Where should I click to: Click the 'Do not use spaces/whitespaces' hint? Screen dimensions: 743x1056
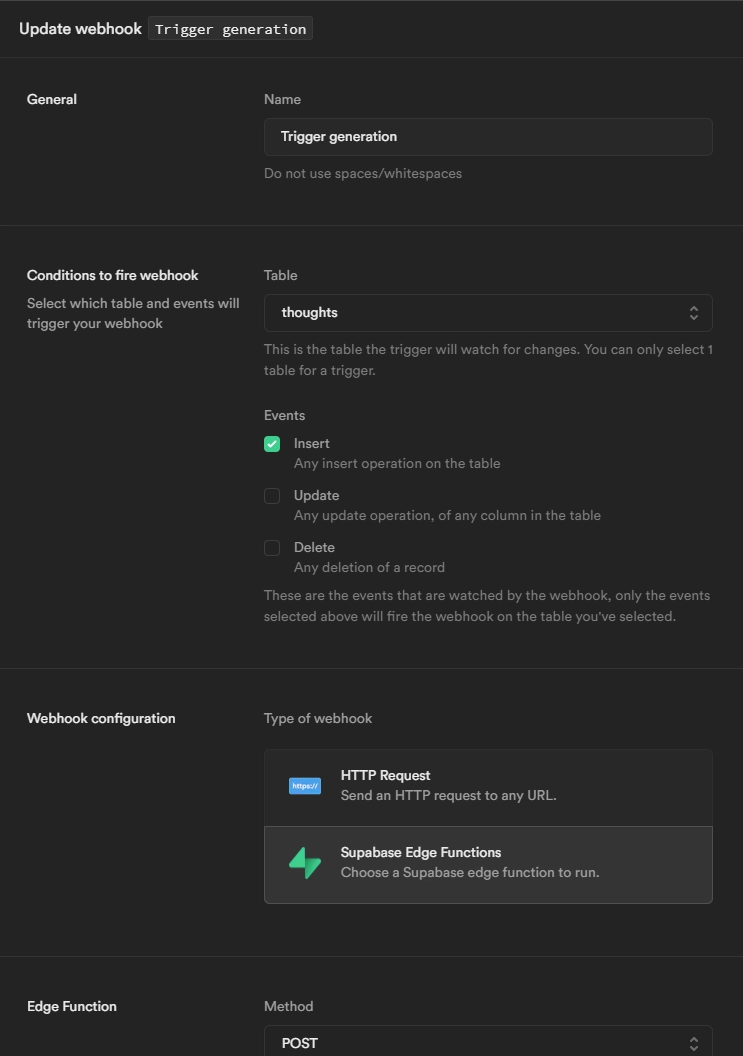[362, 174]
